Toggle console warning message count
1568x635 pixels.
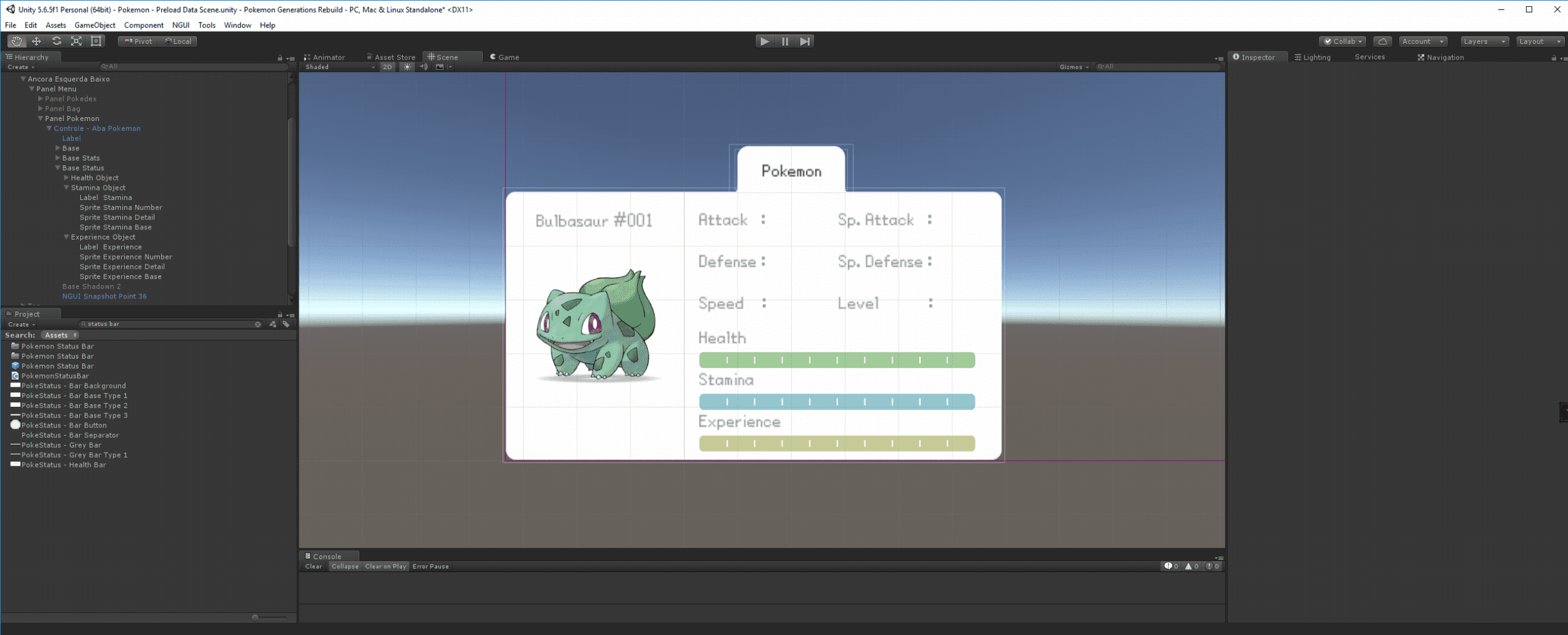tap(1192, 566)
